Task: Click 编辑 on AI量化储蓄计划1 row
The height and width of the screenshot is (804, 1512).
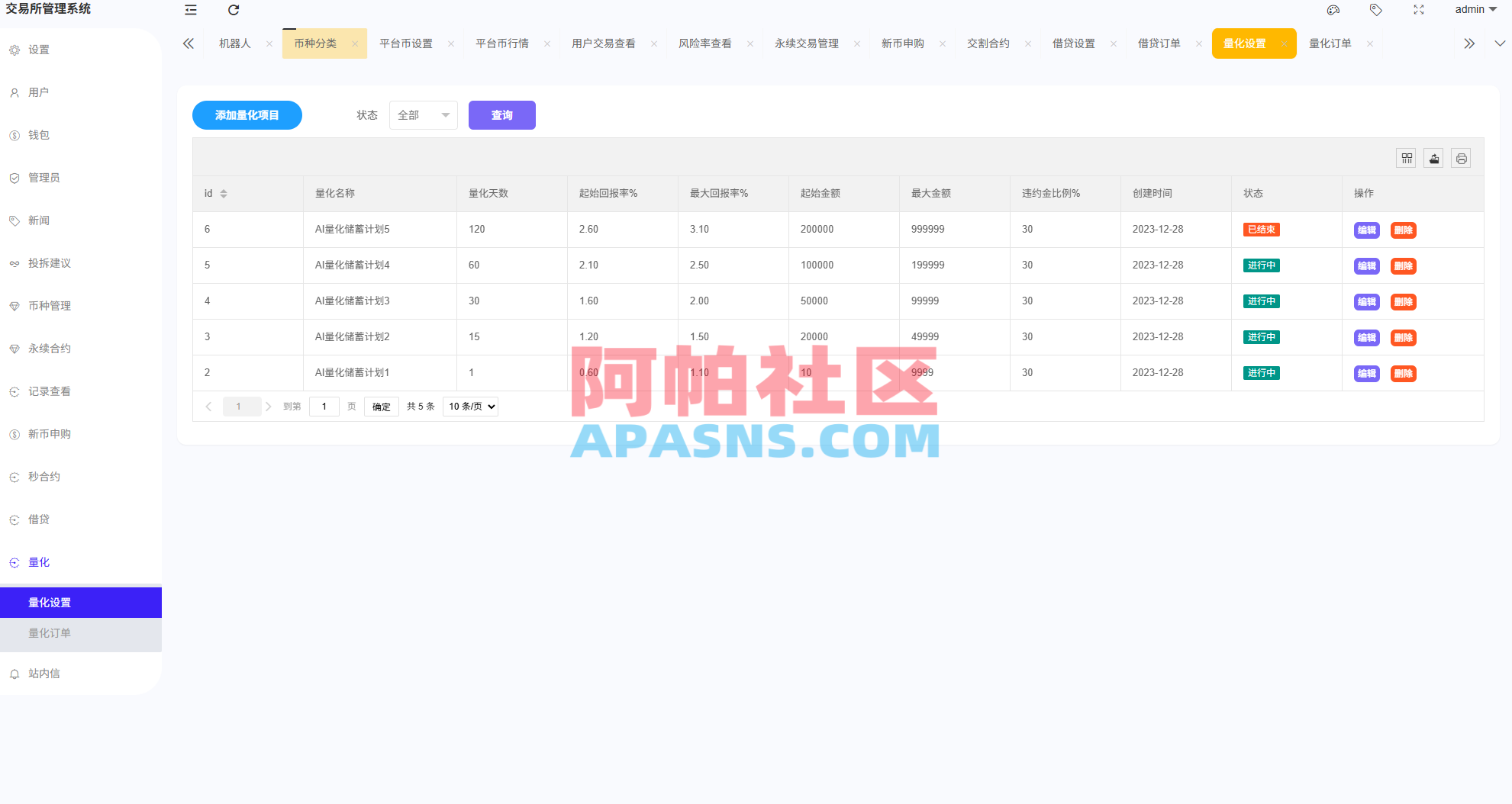Action: tap(1366, 374)
